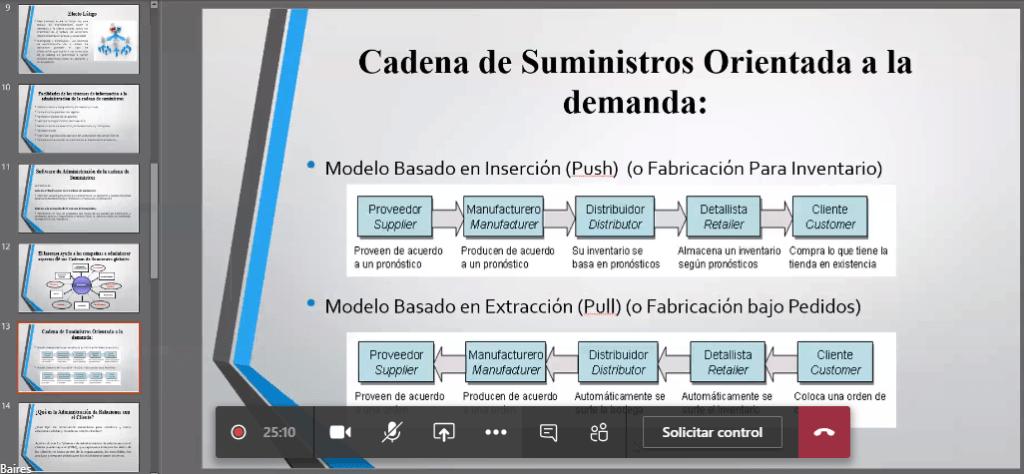Open slide 11 thumbnail about Software

[79, 196]
